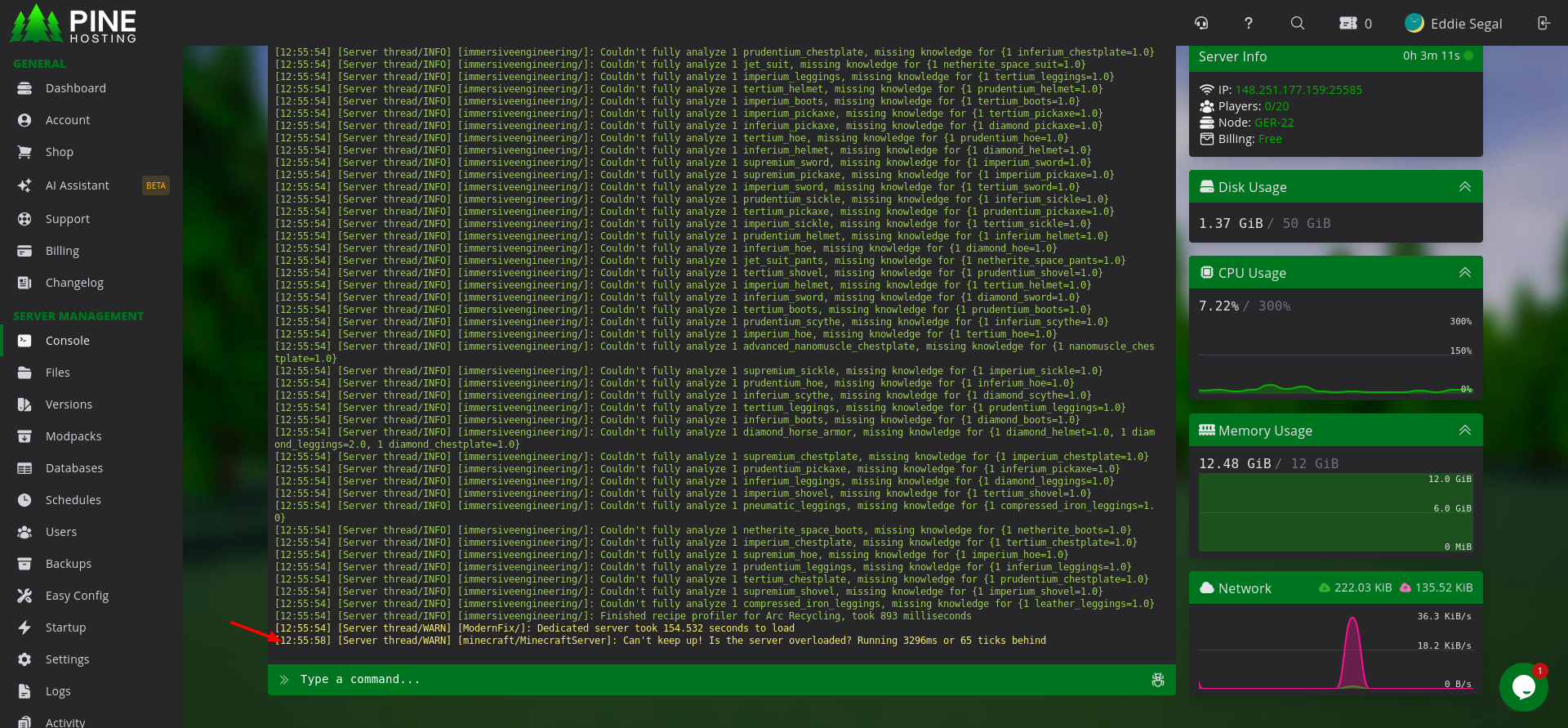Click the BETA badge next to AI Assistant
Screen dimensions: 1568x728
coord(156,185)
